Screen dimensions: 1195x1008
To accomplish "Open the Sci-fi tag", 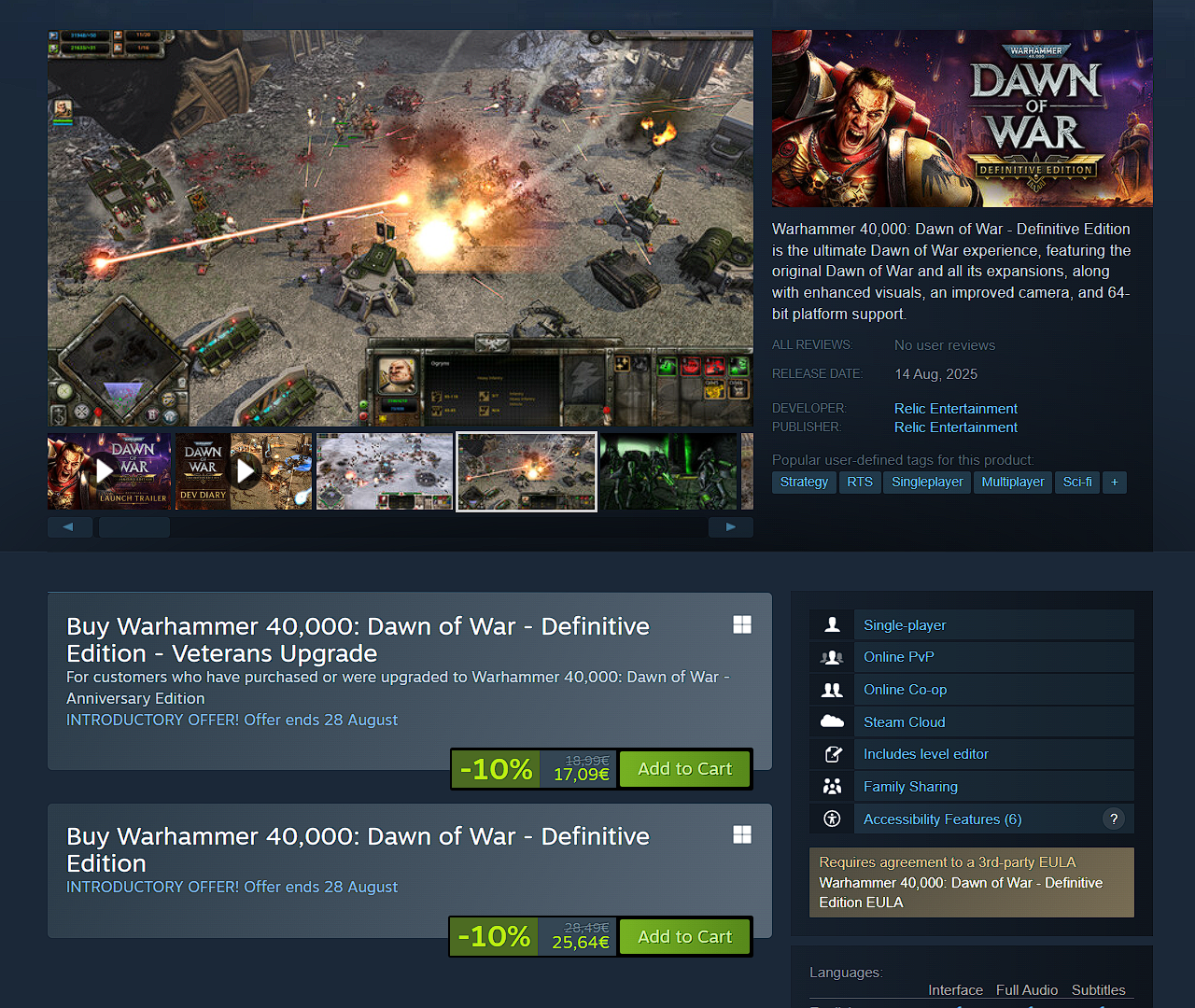I will 1077,483.
